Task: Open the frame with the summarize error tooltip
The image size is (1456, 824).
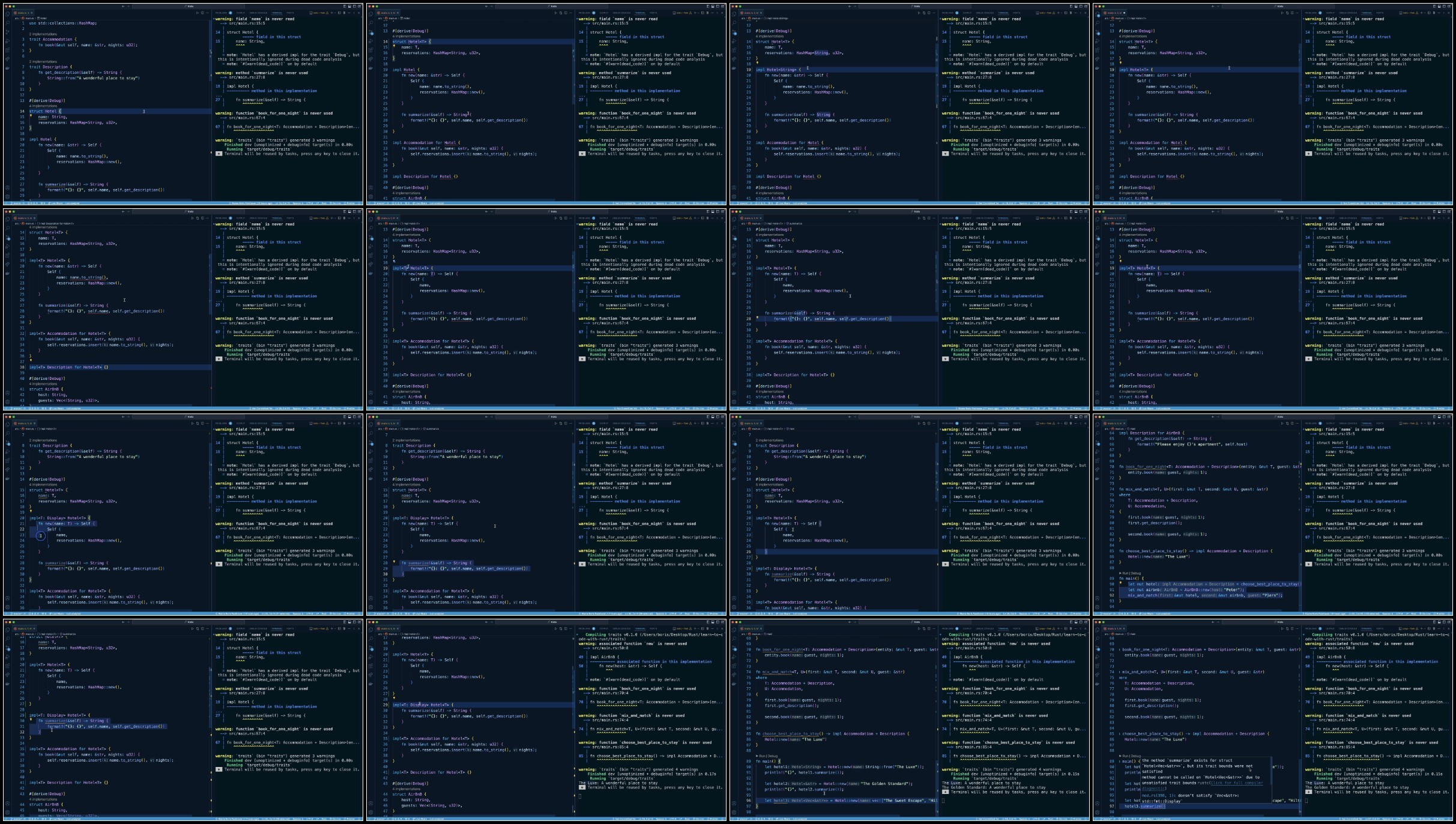Action: 1273,720
